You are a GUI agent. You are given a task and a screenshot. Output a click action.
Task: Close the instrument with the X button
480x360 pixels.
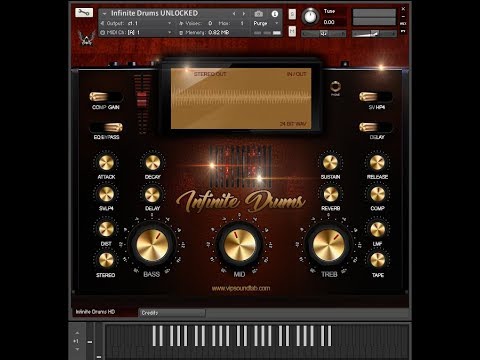point(403,9)
